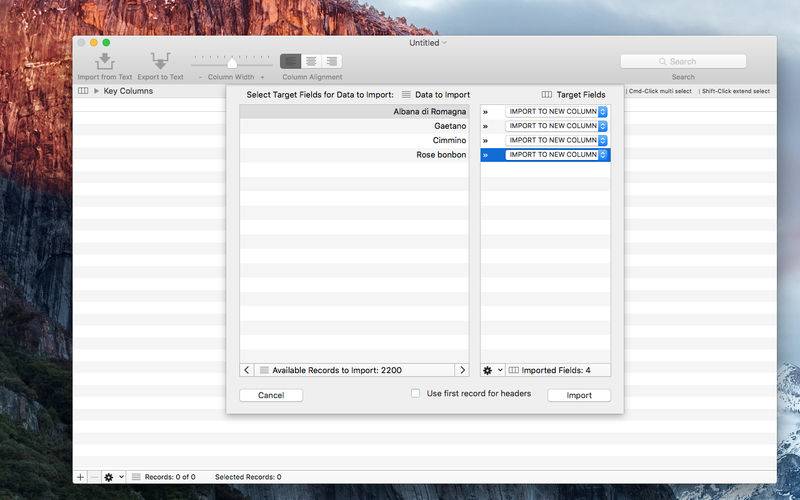Toggle import arrow for Albana di Romagna

pos(486,112)
